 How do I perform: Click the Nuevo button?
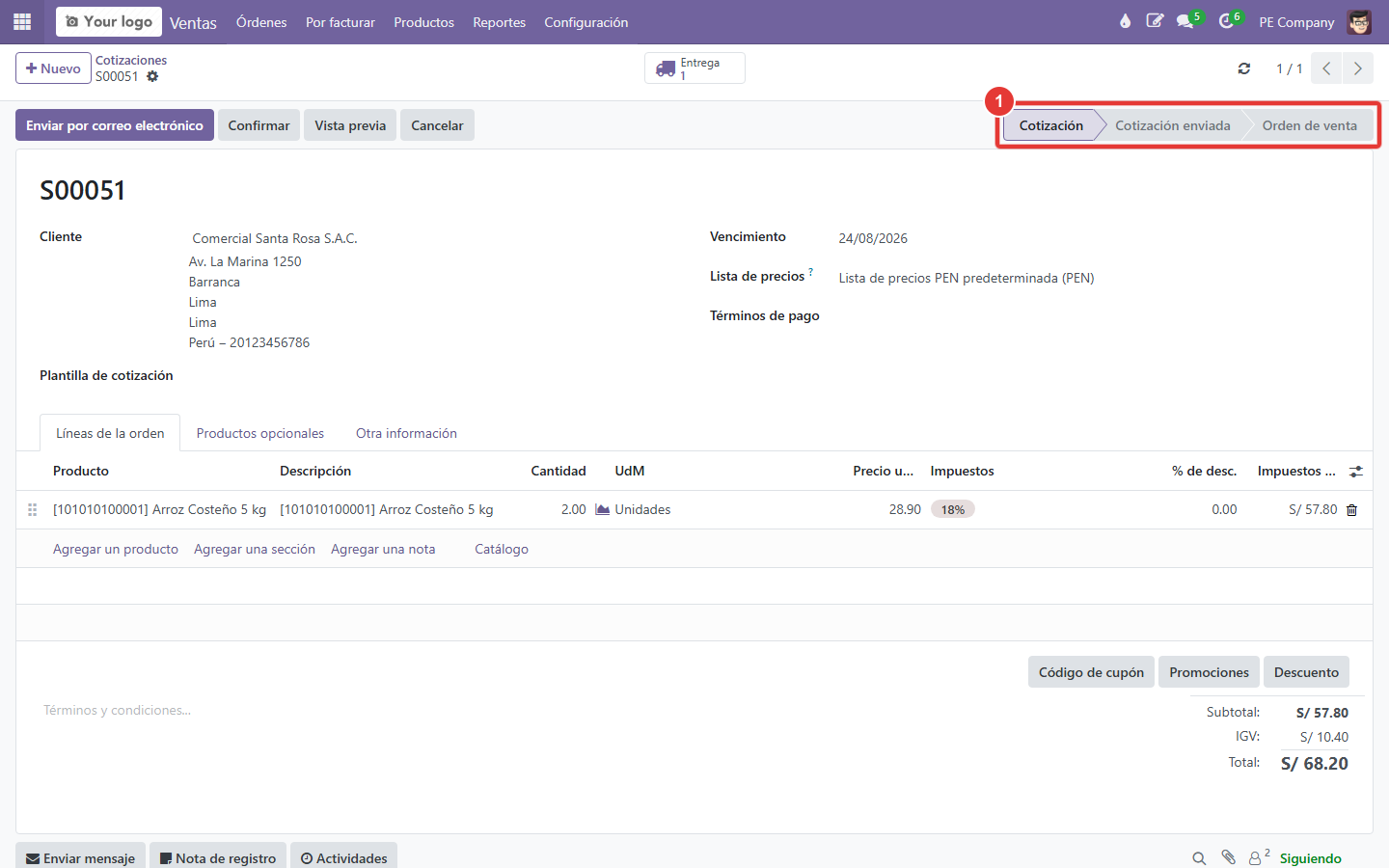click(53, 68)
